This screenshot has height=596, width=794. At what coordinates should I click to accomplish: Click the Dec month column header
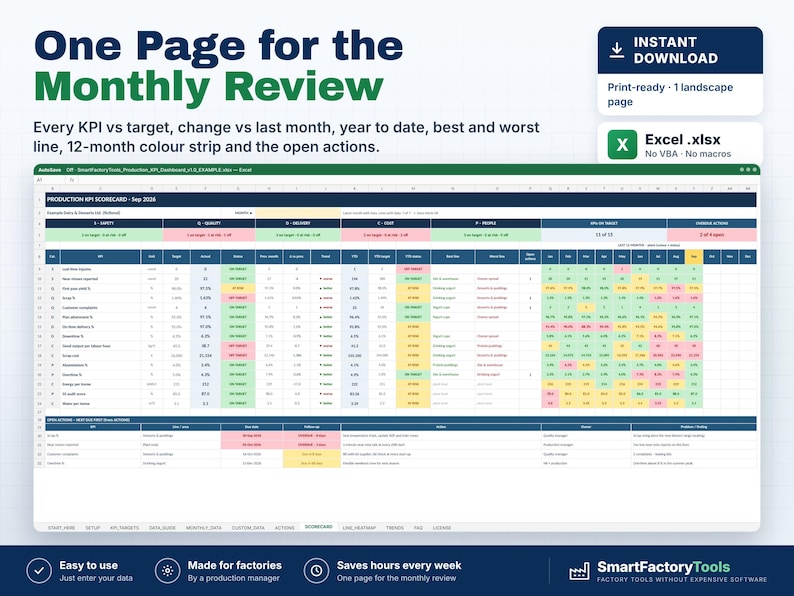pyautogui.click(x=747, y=257)
